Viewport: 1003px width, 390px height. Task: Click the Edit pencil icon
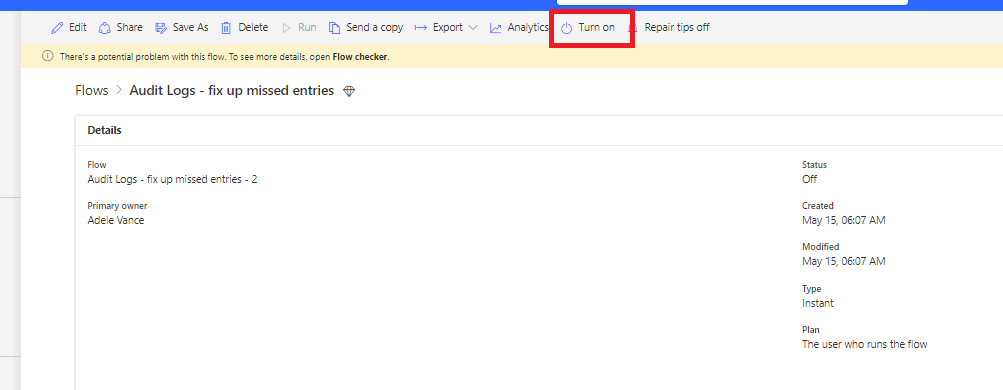pos(58,28)
